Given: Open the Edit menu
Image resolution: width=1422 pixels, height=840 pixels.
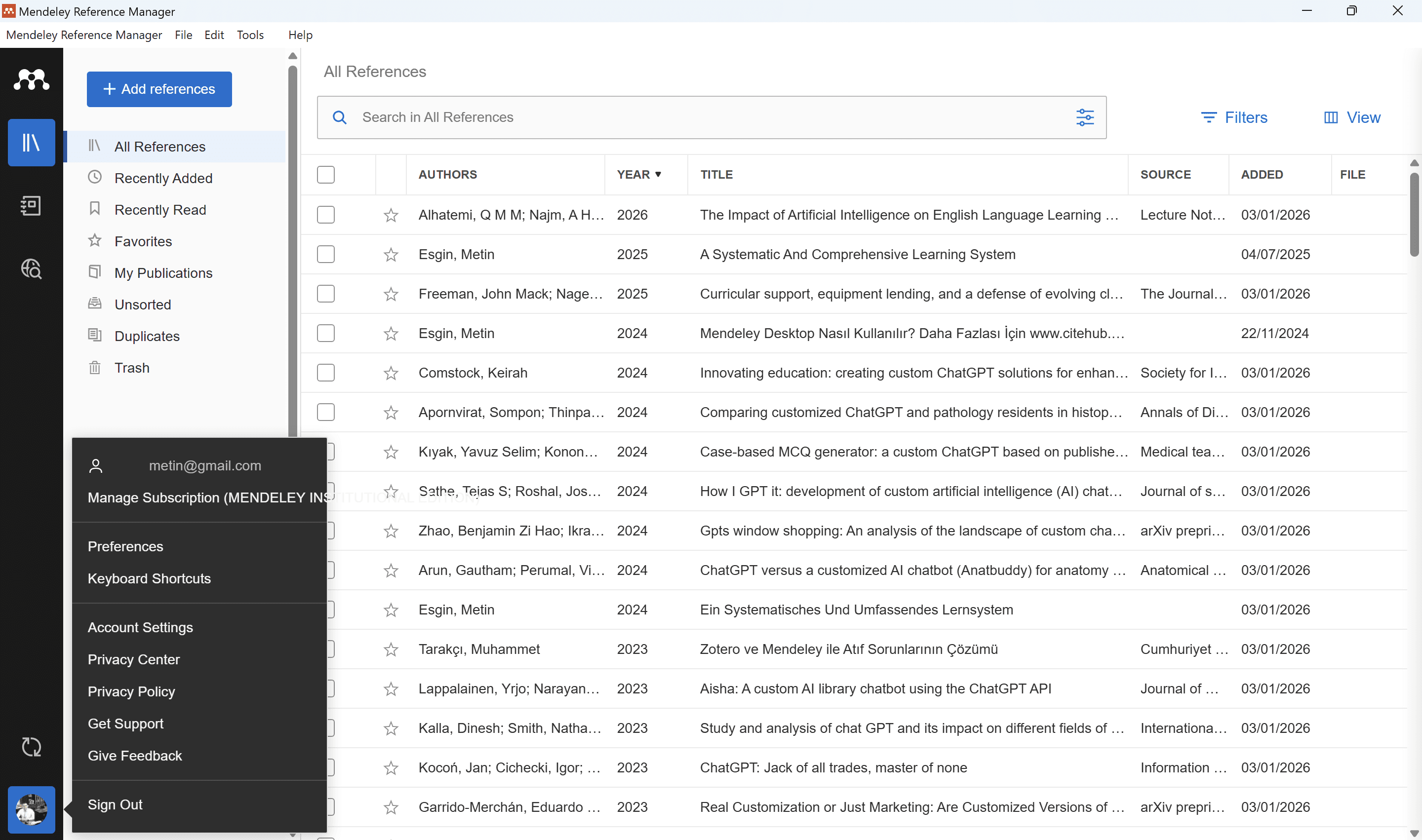Looking at the screenshot, I should [214, 35].
